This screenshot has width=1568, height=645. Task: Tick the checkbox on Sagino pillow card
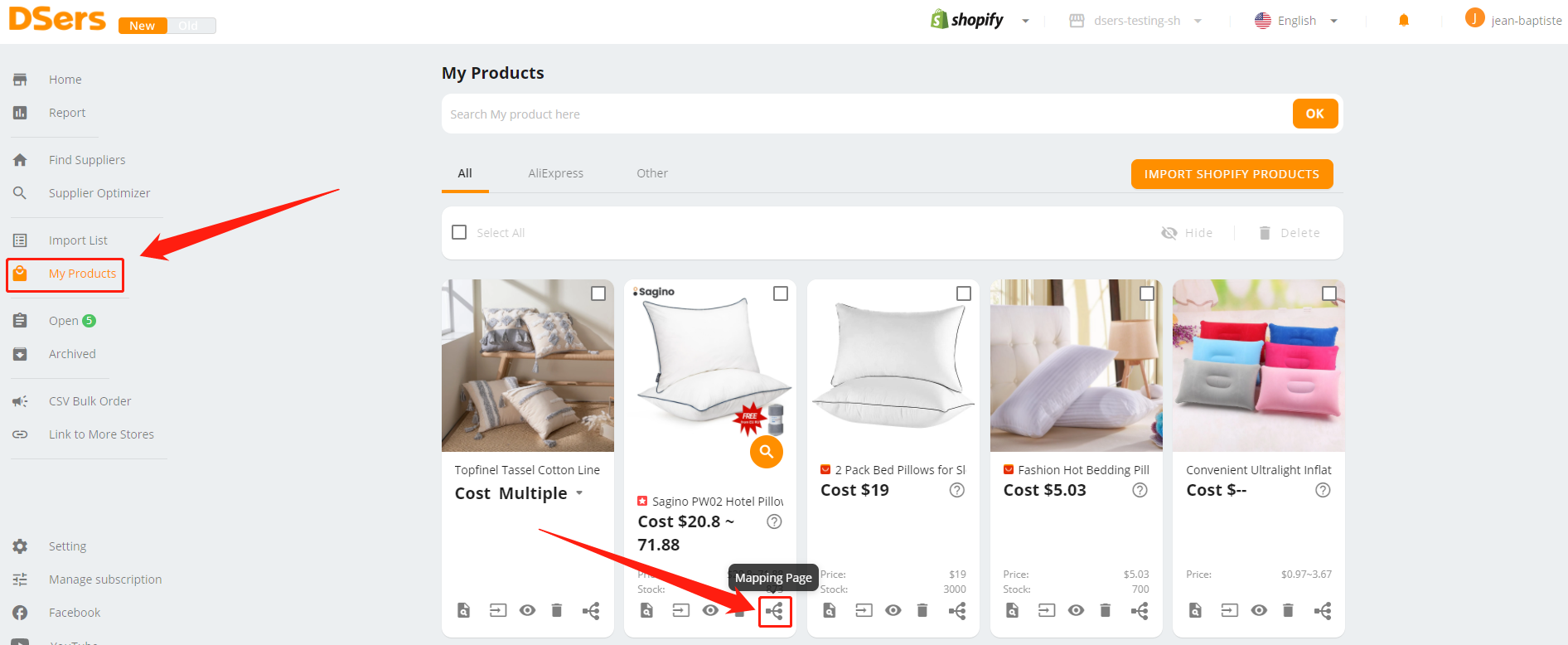click(x=781, y=293)
